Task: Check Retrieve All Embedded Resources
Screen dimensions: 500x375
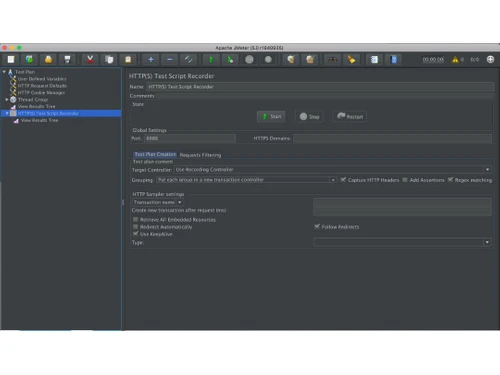Action: click(135, 219)
